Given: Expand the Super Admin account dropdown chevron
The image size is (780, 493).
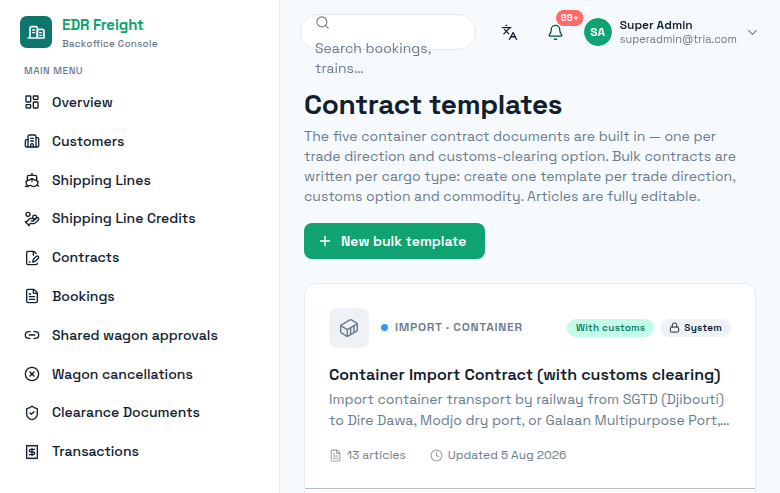Looking at the screenshot, I should [752, 32].
